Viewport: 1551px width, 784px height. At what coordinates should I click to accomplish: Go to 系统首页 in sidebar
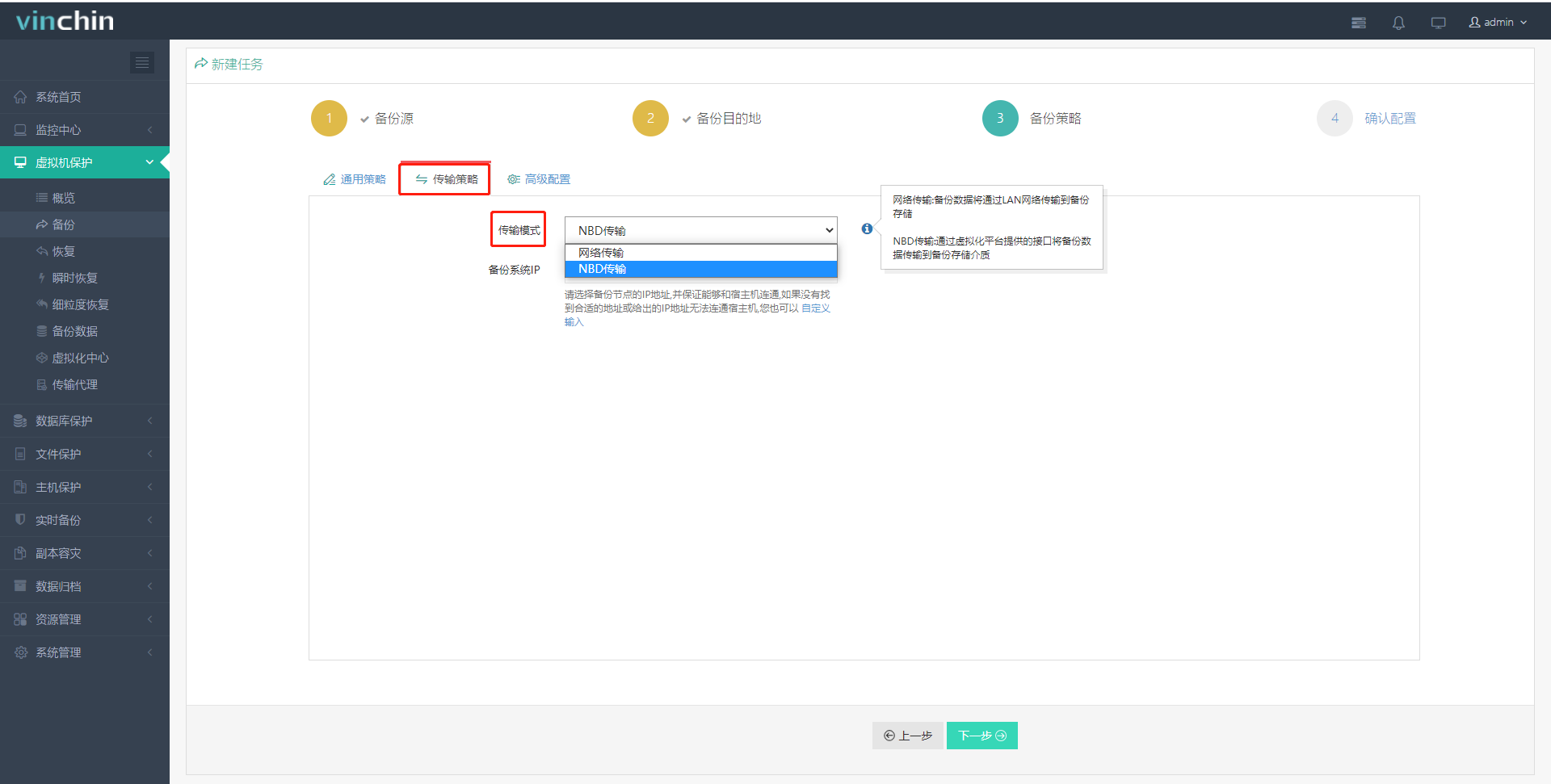pos(85,97)
